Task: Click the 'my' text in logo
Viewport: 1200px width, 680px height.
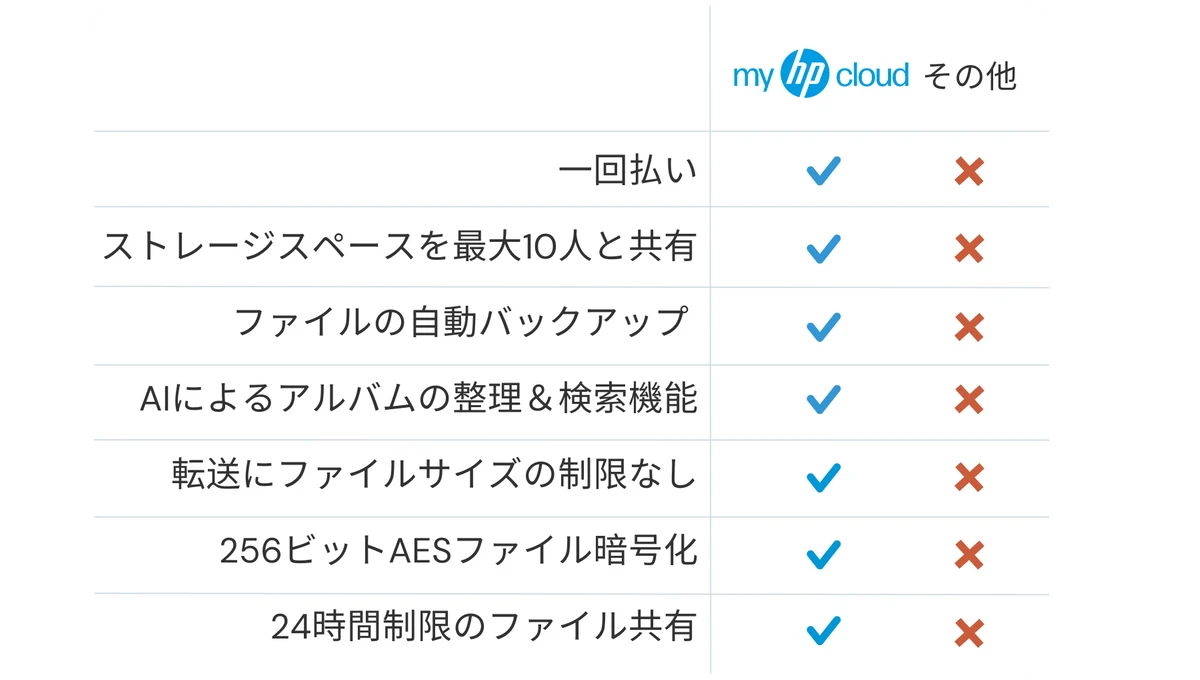Action: tap(754, 78)
